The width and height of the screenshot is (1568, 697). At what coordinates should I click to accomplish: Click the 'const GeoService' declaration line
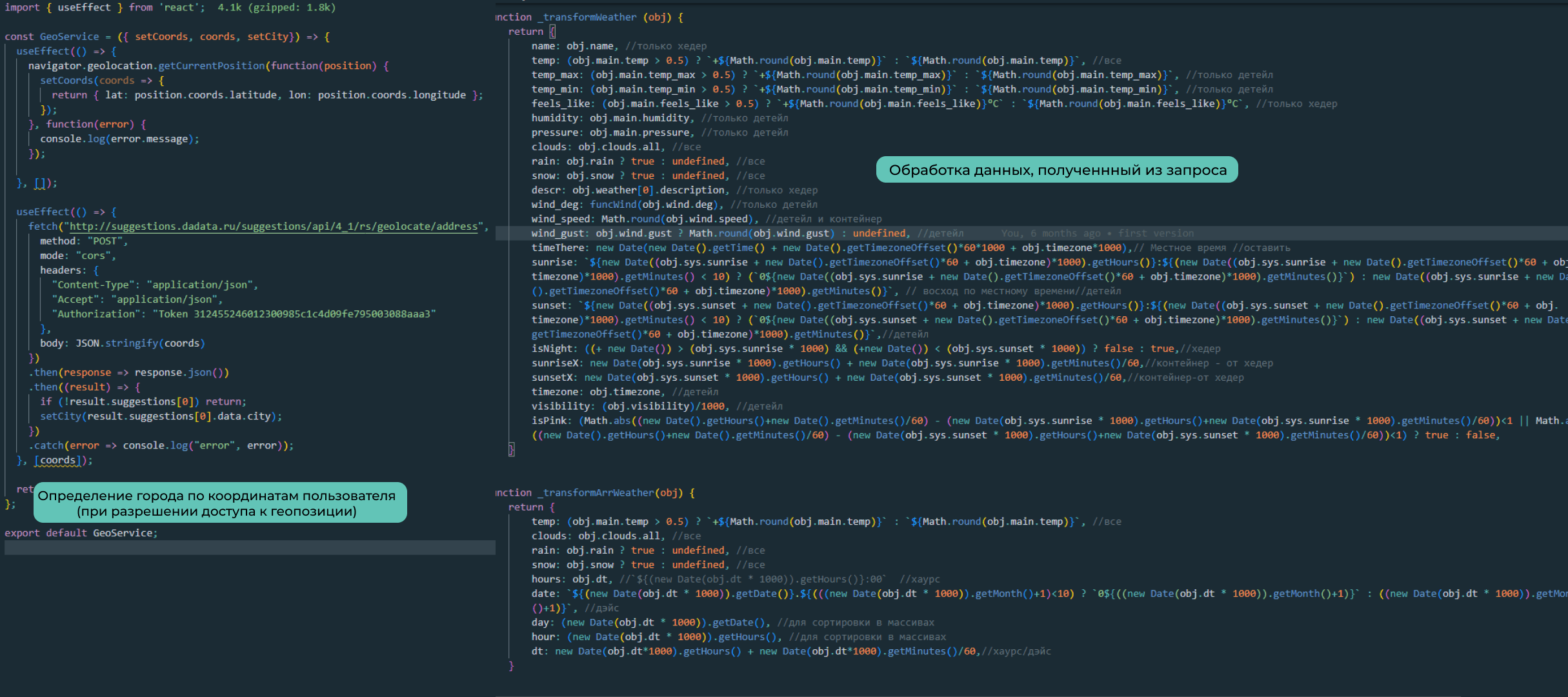coord(167,37)
